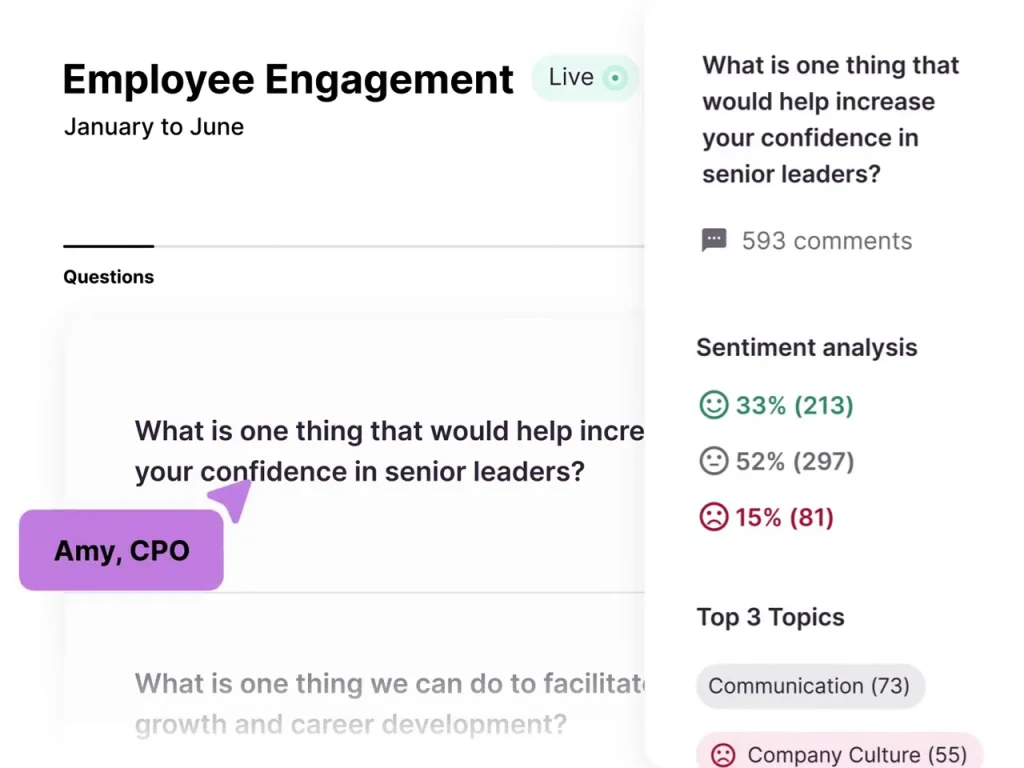Click Amy's purple cursor pointer
This screenshot has width=1024, height=768.
232,497
